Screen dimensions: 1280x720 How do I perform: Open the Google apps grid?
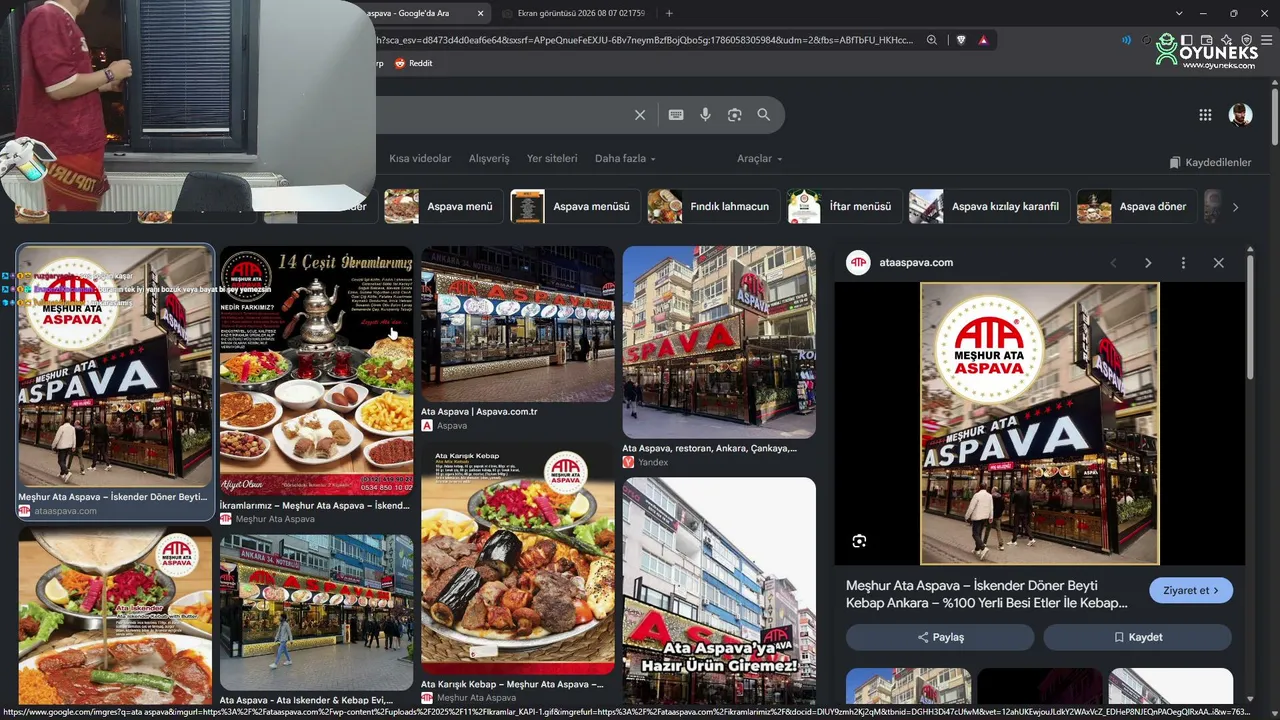pos(1205,115)
